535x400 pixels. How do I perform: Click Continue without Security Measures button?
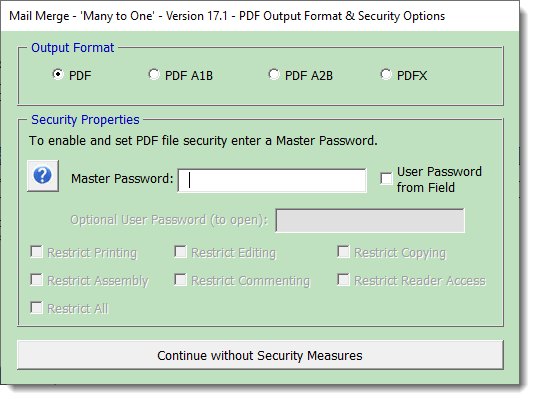pyautogui.click(x=260, y=355)
